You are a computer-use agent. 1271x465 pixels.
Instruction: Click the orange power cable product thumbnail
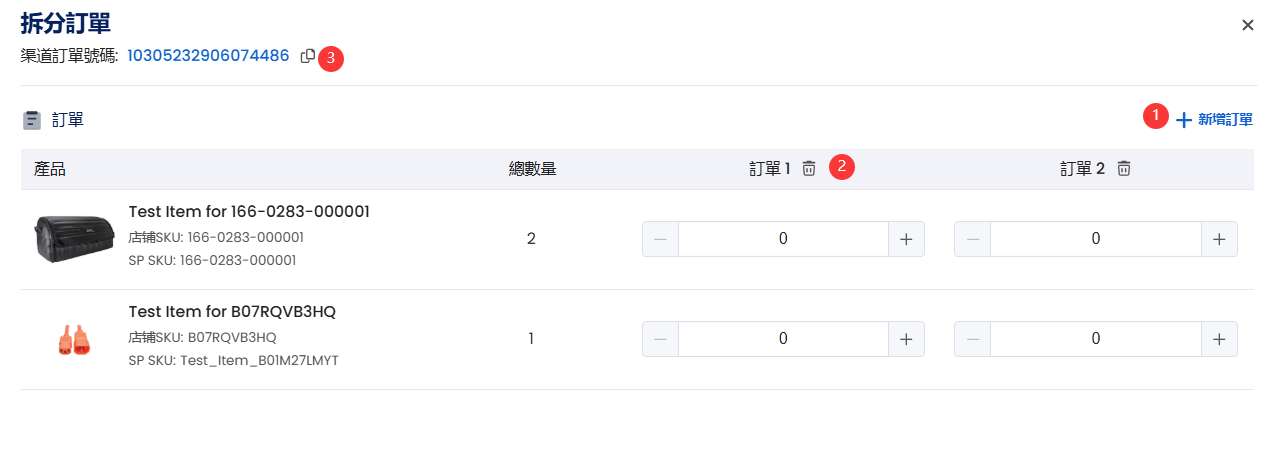click(x=75, y=340)
